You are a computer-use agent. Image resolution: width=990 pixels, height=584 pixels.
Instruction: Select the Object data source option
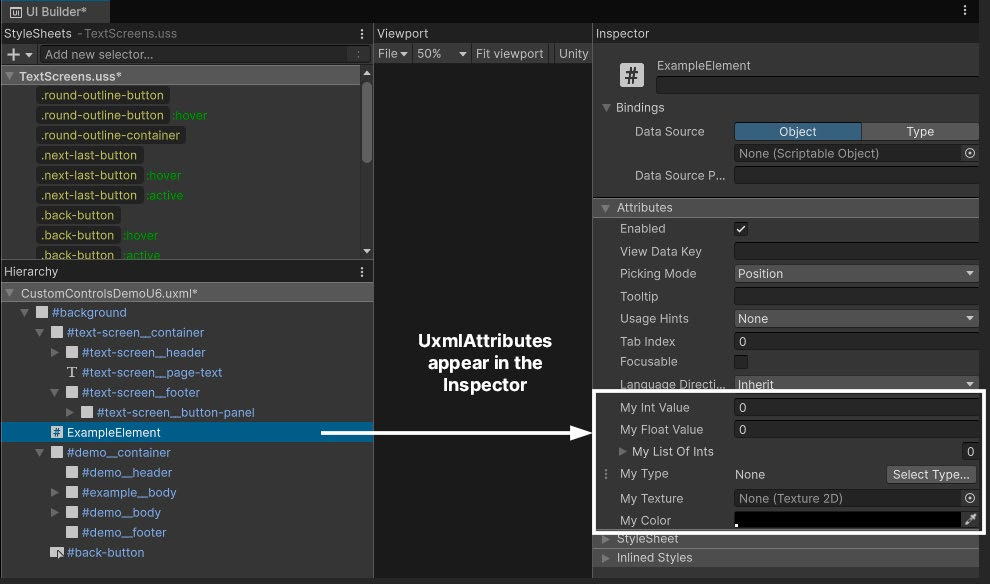tap(798, 131)
